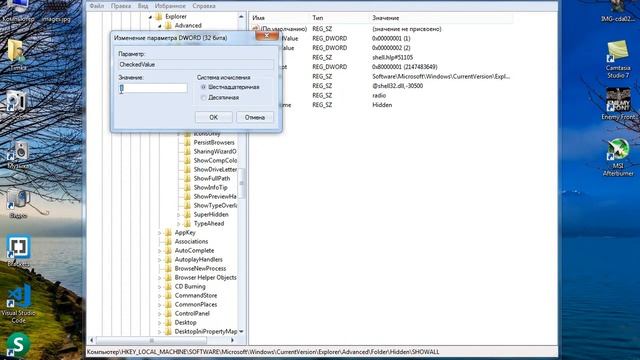Click the tree horizontal scrollbar left arrow
The image size is (640, 360).
[x=91, y=340]
